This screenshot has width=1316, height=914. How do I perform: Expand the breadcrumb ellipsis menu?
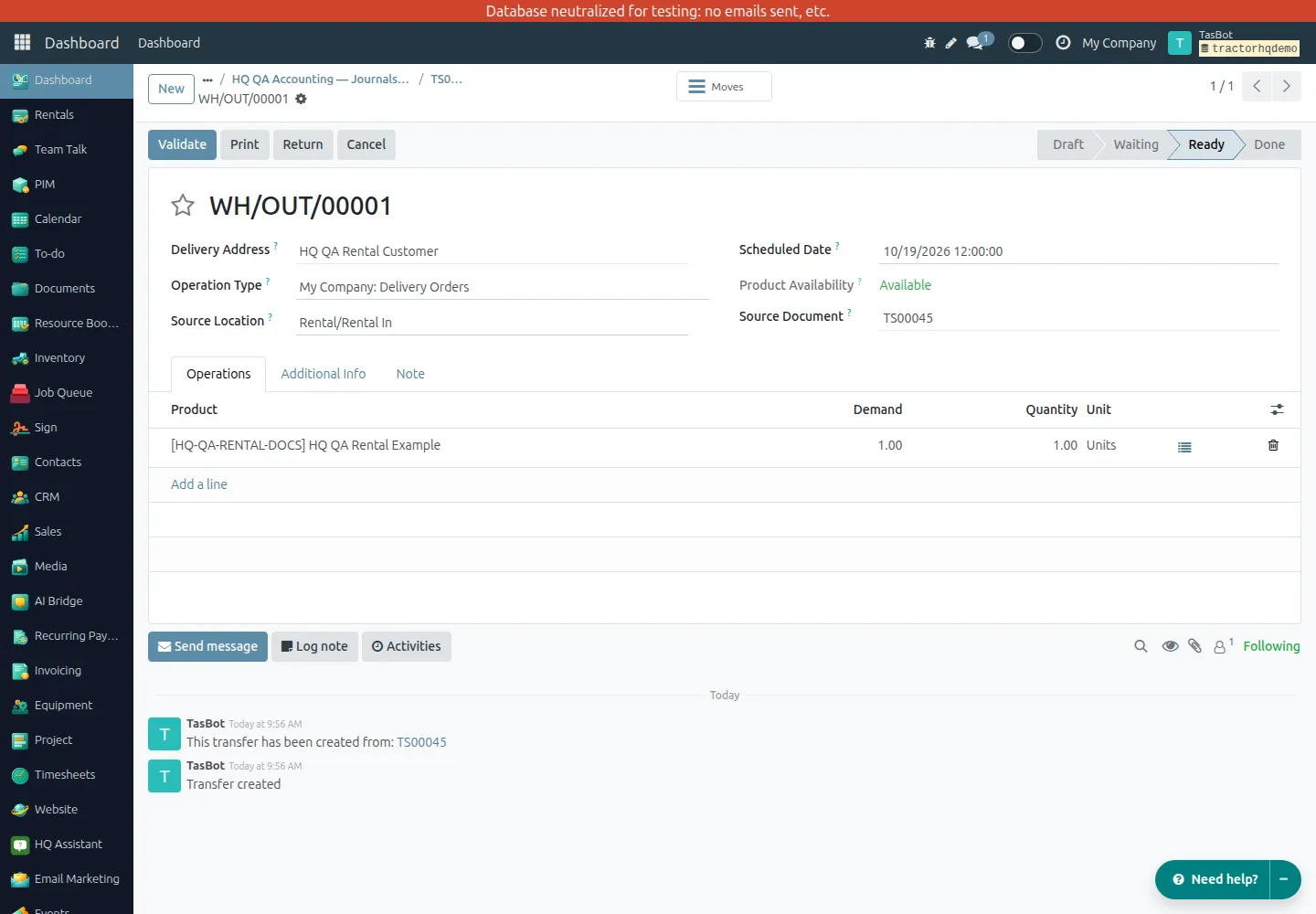coord(207,80)
